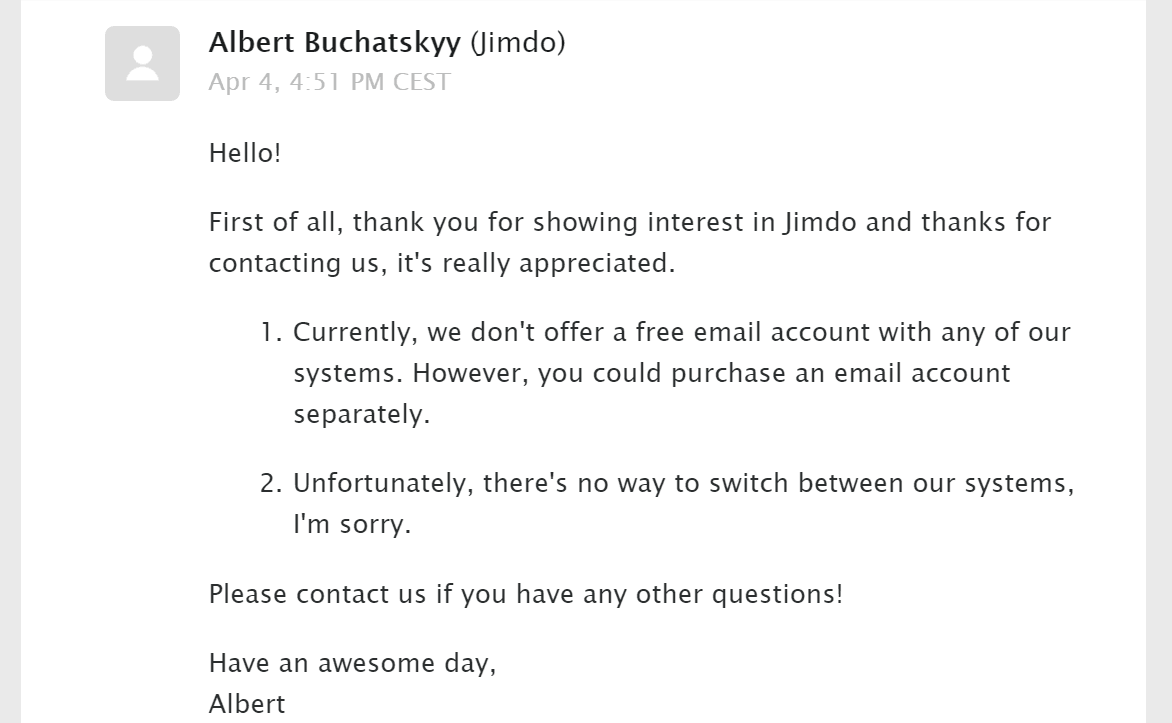Click the Hello! greeting line
1172x723 pixels.
pyautogui.click(x=244, y=153)
